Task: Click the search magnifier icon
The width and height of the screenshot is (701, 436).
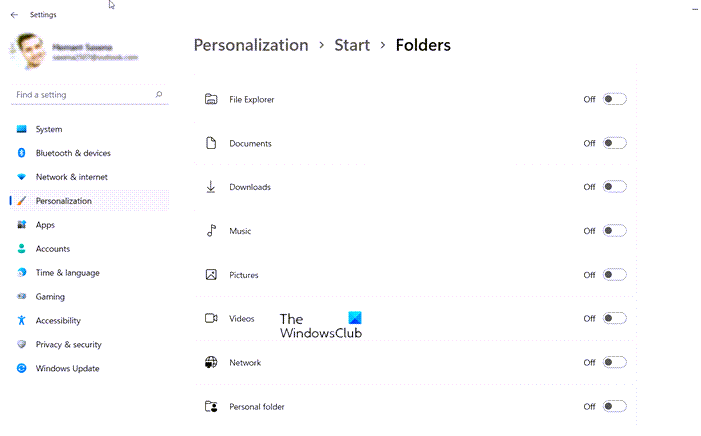Action: 159,95
